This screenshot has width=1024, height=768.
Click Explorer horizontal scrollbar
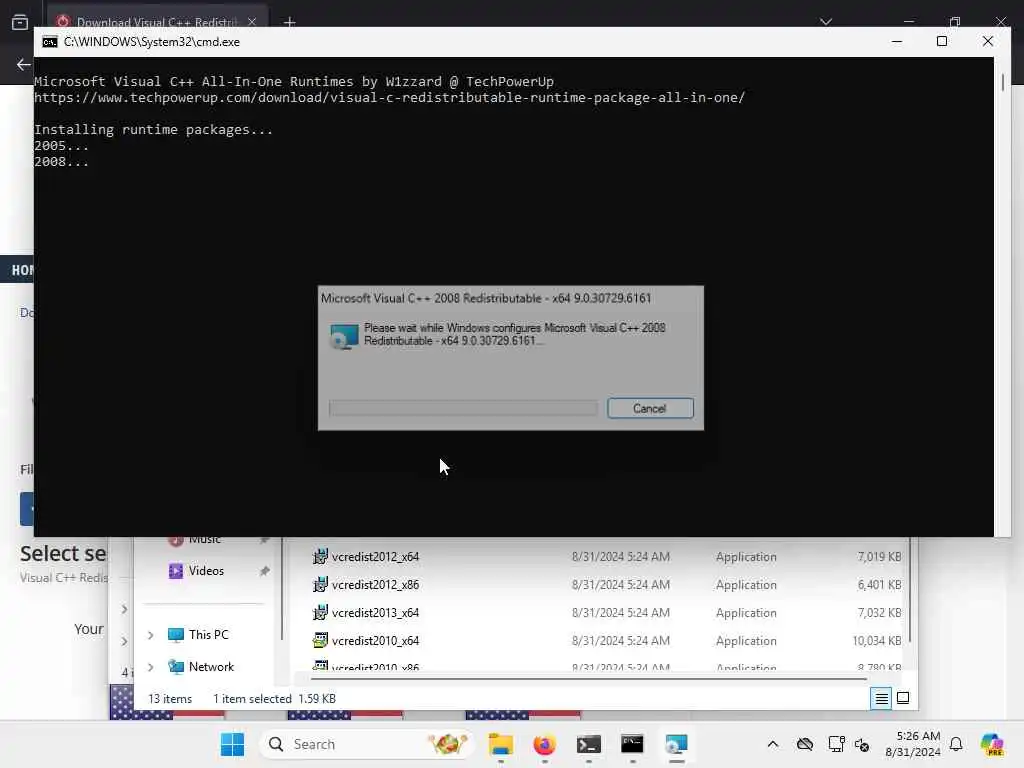pyautogui.click(x=588, y=679)
